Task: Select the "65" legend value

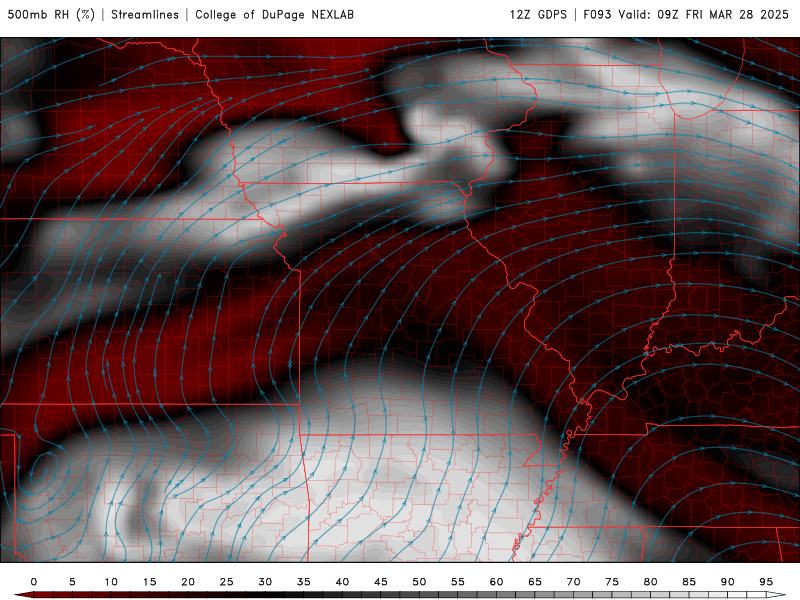Action: [x=535, y=582]
